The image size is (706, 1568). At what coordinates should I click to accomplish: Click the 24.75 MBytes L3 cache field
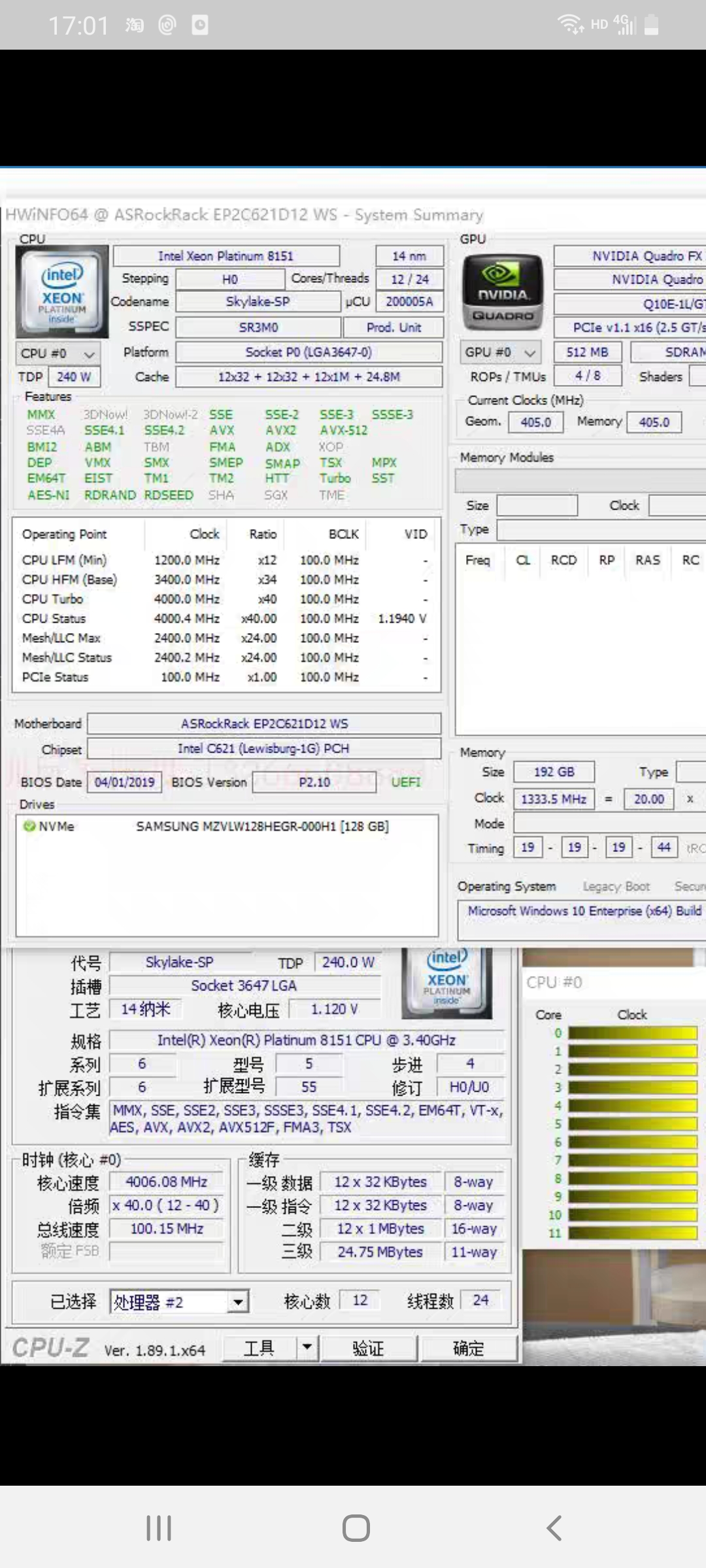(x=380, y=1252)
